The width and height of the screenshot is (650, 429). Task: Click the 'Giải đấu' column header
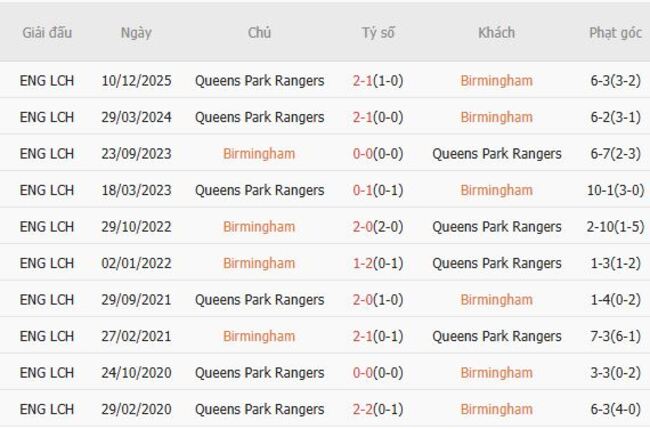pos(47,32)
